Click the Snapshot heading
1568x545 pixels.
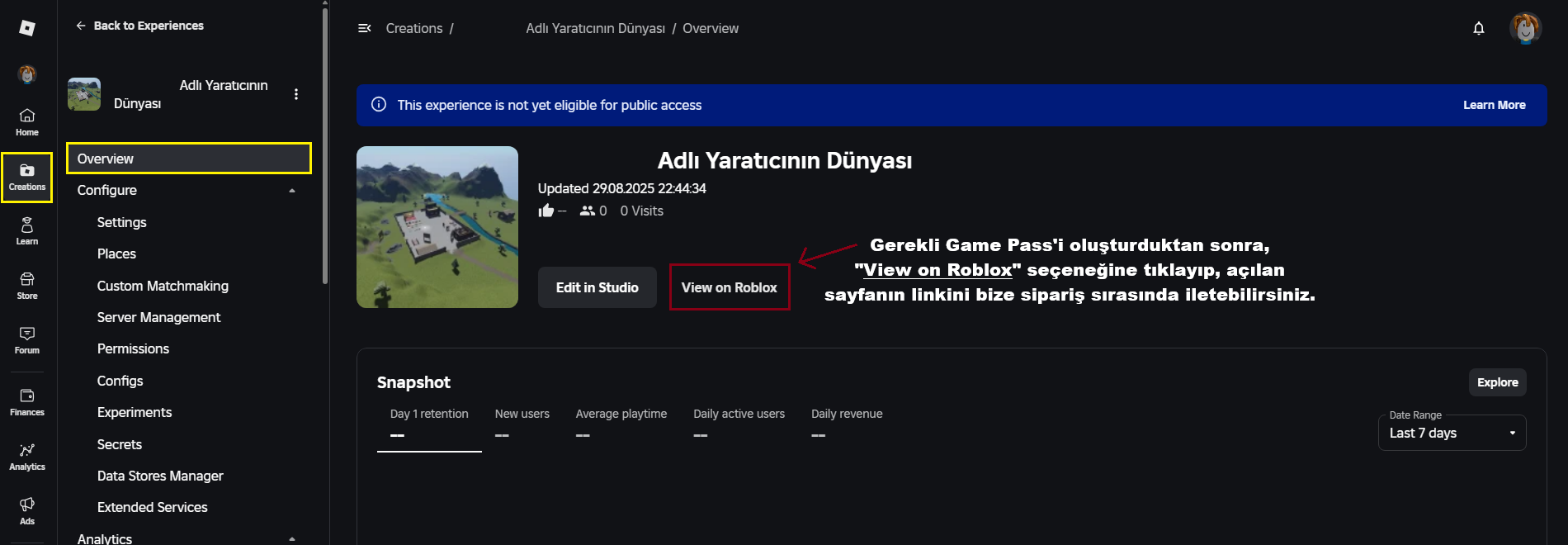click(x=413, y=382)
